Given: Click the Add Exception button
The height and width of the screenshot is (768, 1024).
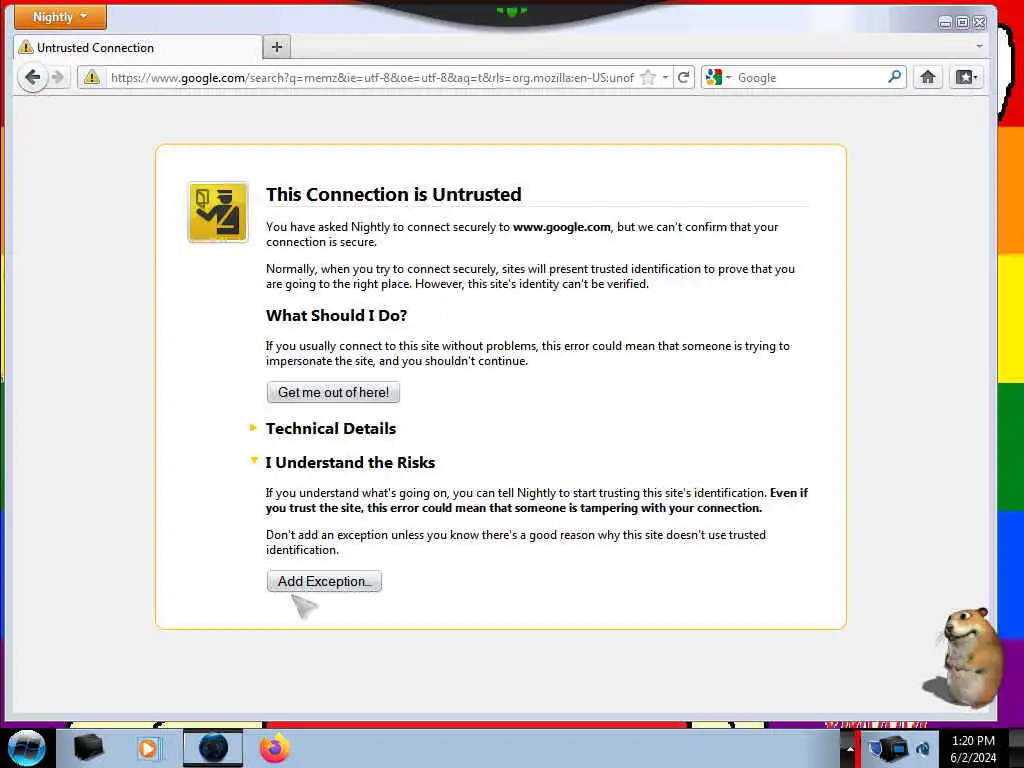Looking at the screenshot, I should [x=324, y=581].
